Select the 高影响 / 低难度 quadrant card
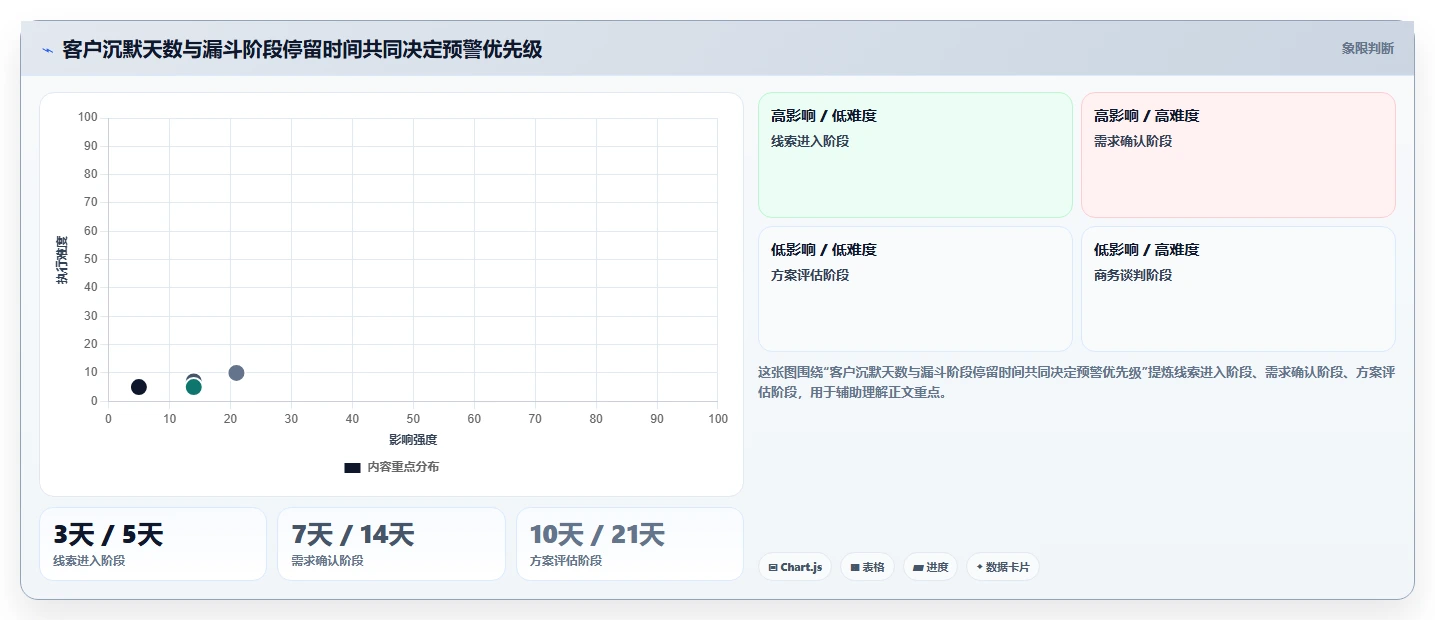This screenshot has width=1435, height=620. point(915,155)
